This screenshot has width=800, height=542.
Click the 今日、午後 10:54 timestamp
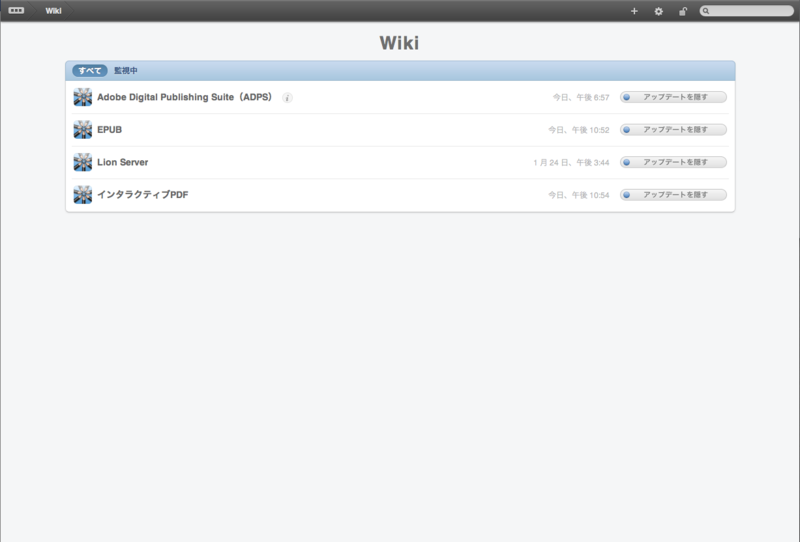(579, 195)
